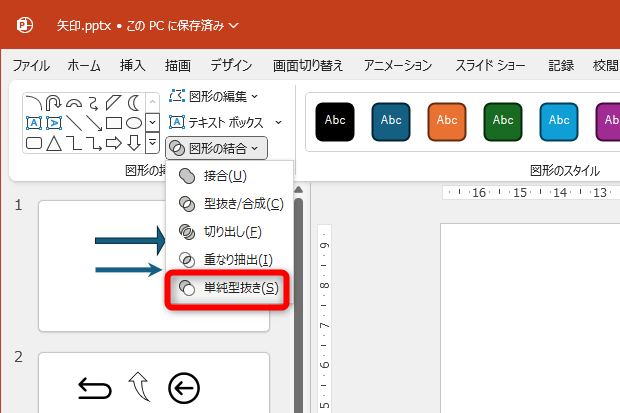Screen dimensions: 620x413
Task: Select the rounded rectangle shape
Action: (34, 143)
